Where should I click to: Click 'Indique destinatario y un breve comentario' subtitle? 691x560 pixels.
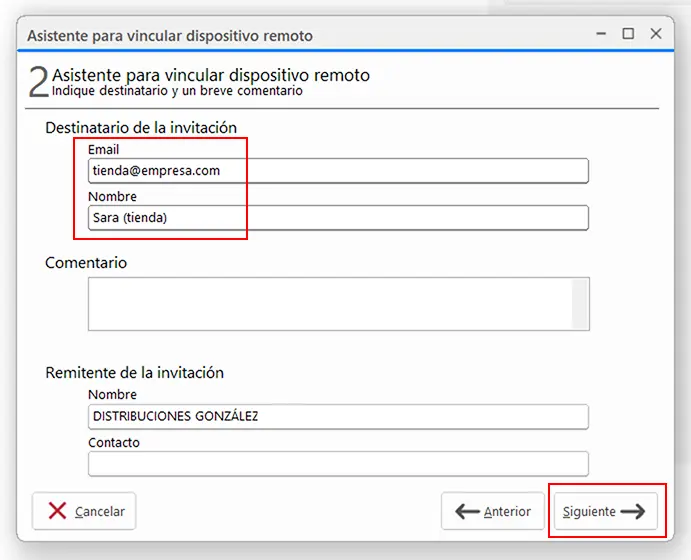pyautogui.click(x=177, y=91)
